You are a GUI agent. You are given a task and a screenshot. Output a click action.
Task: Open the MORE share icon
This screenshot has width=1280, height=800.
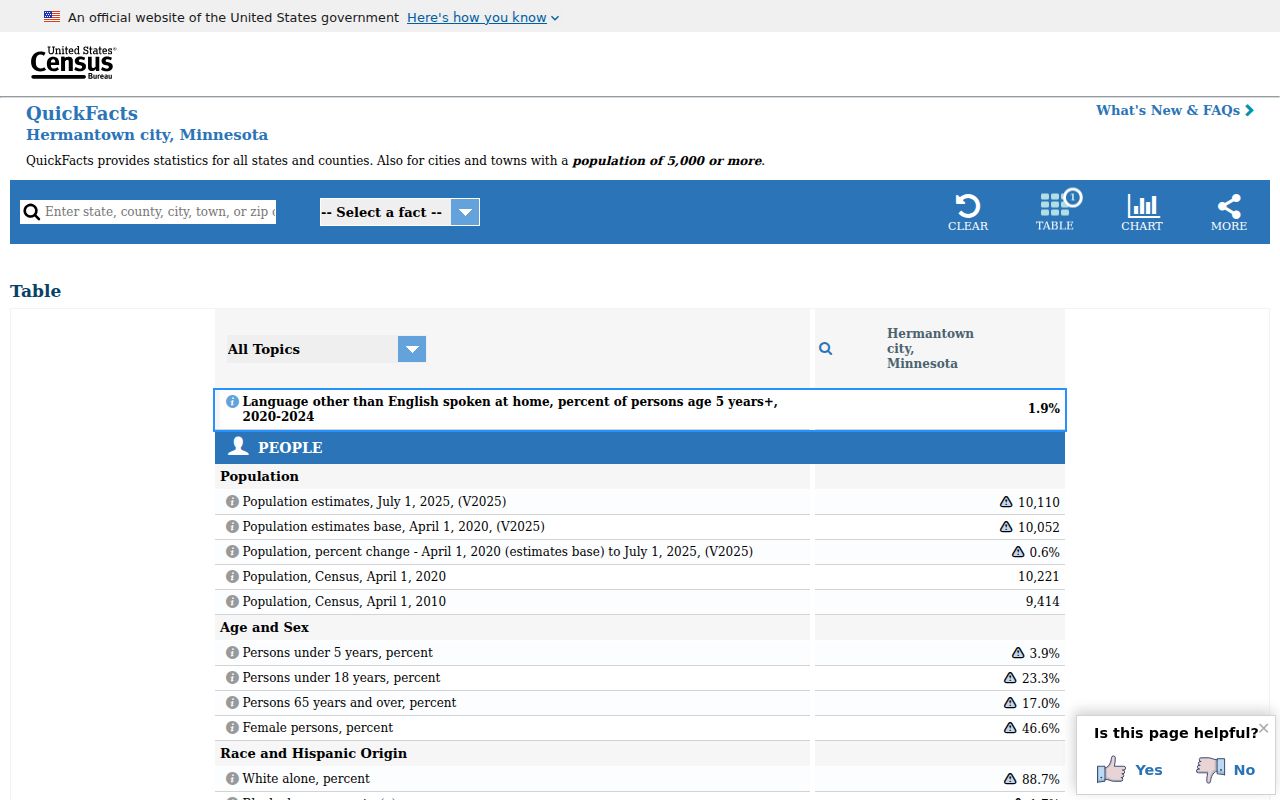(x=1229, y=212)
